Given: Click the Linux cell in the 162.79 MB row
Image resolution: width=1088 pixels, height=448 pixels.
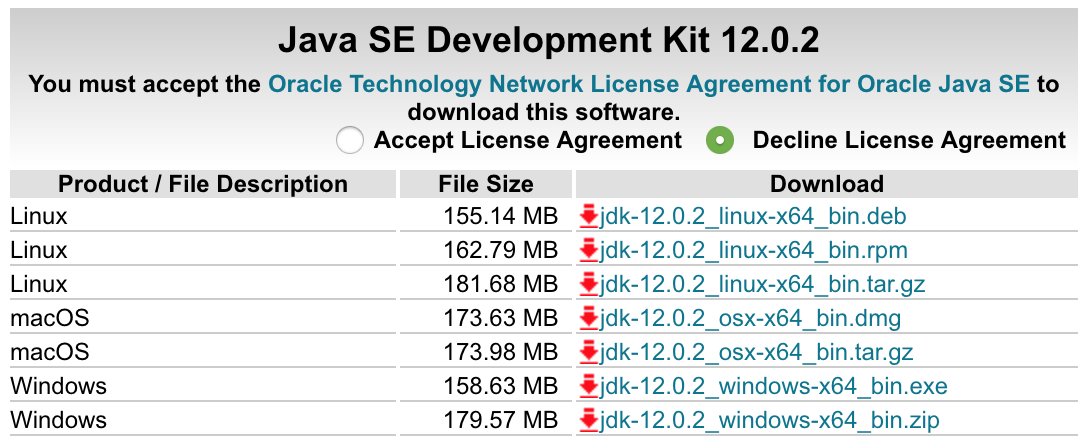Looking at the screenshot, I should (203, 251).
